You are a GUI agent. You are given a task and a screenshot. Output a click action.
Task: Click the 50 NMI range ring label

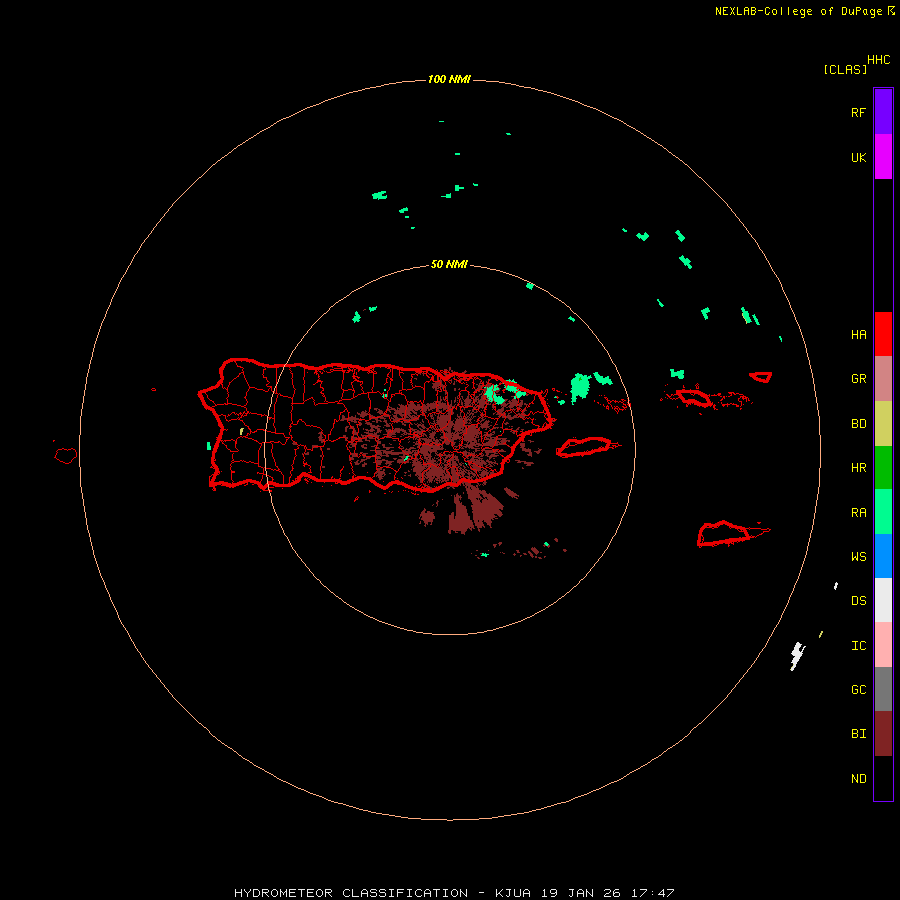[449, 264]
